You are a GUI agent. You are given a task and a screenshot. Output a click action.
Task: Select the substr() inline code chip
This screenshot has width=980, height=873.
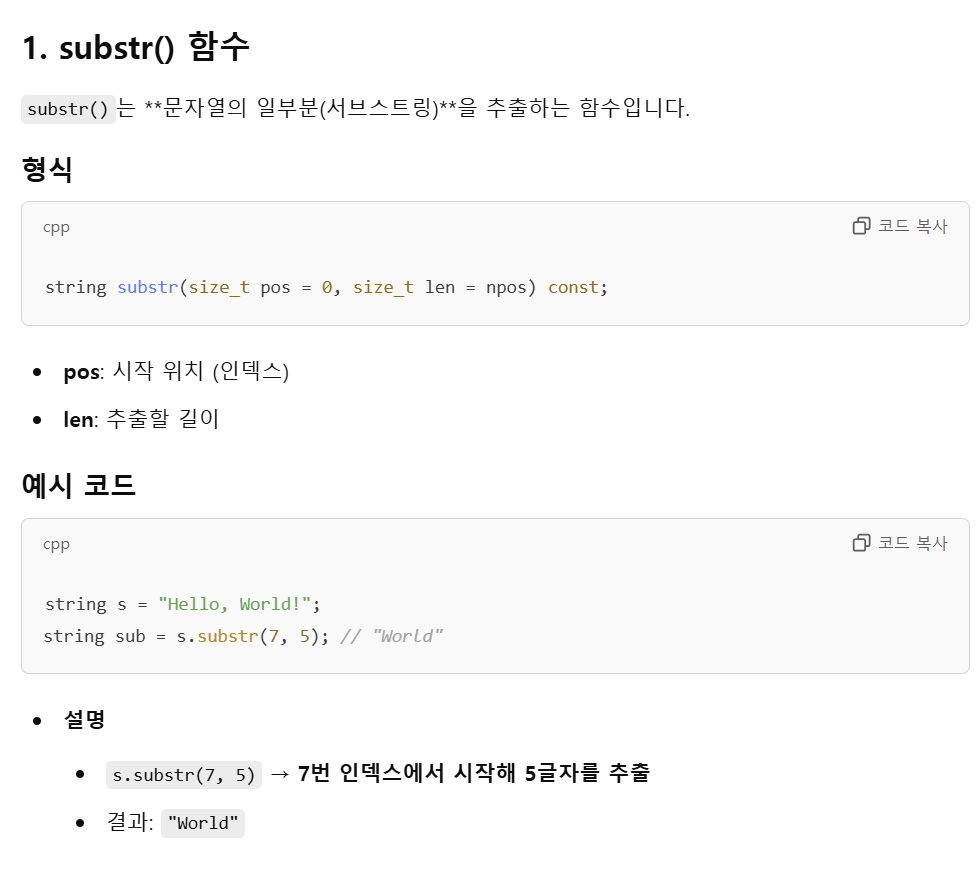point(66,110)
